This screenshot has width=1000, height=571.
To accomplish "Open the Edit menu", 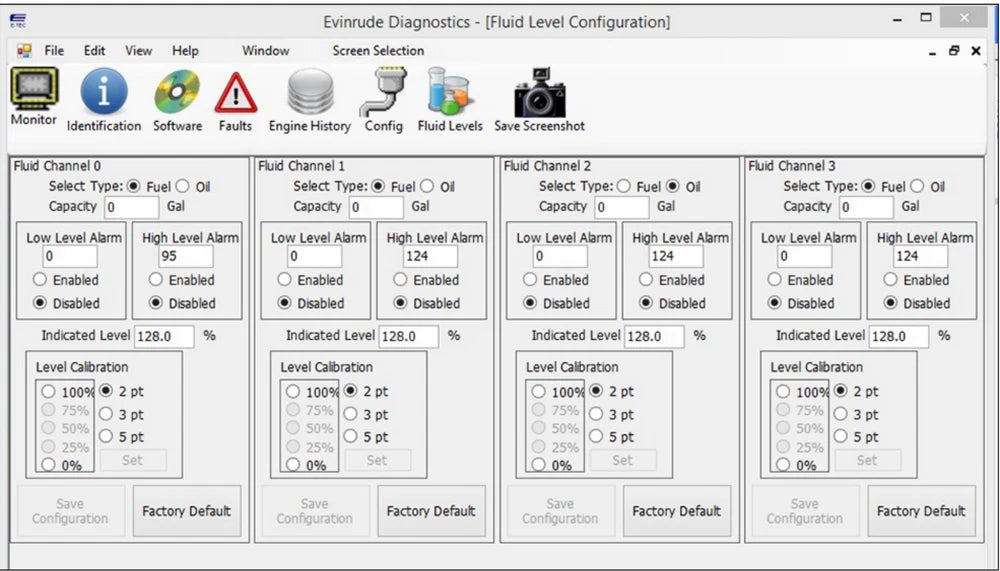I will coord(94,50).
